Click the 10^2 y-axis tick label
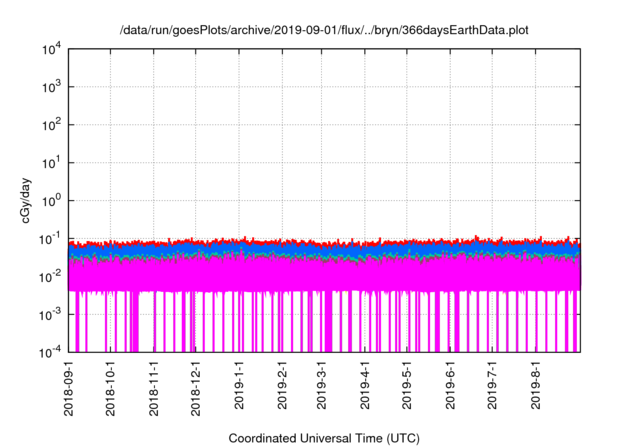Viewport: 640px width, 448px height. pos(52,125)
